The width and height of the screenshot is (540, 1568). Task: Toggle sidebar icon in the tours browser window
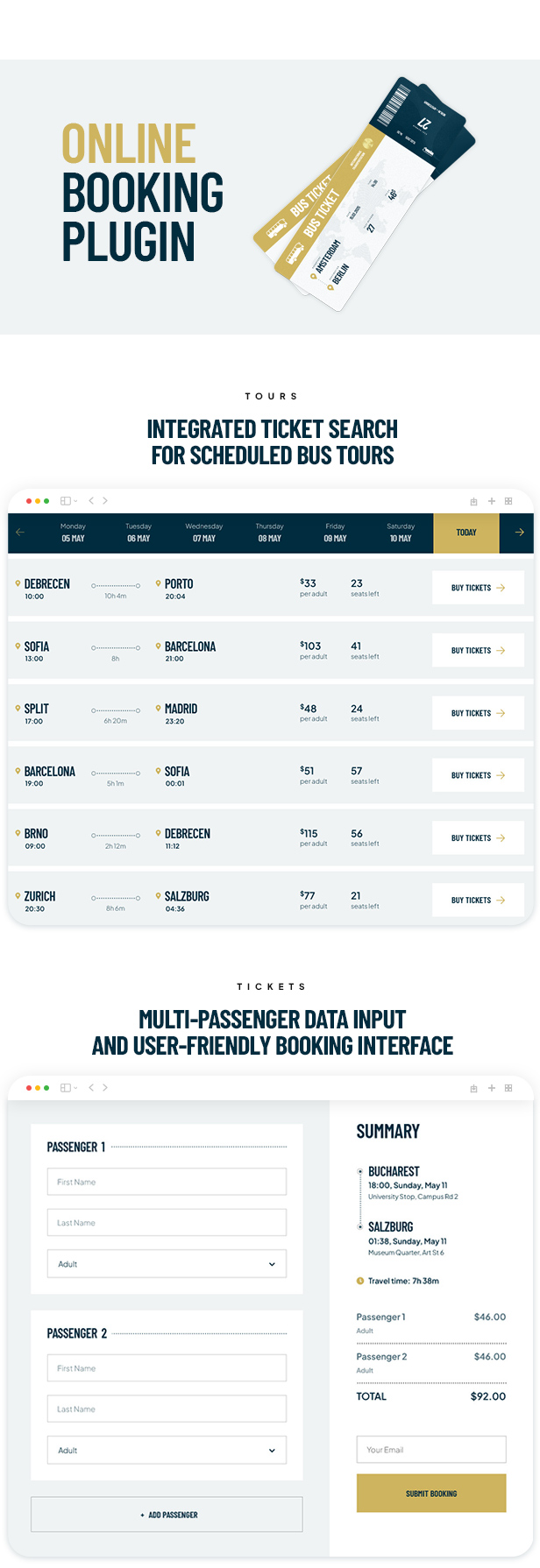(66, 501)
